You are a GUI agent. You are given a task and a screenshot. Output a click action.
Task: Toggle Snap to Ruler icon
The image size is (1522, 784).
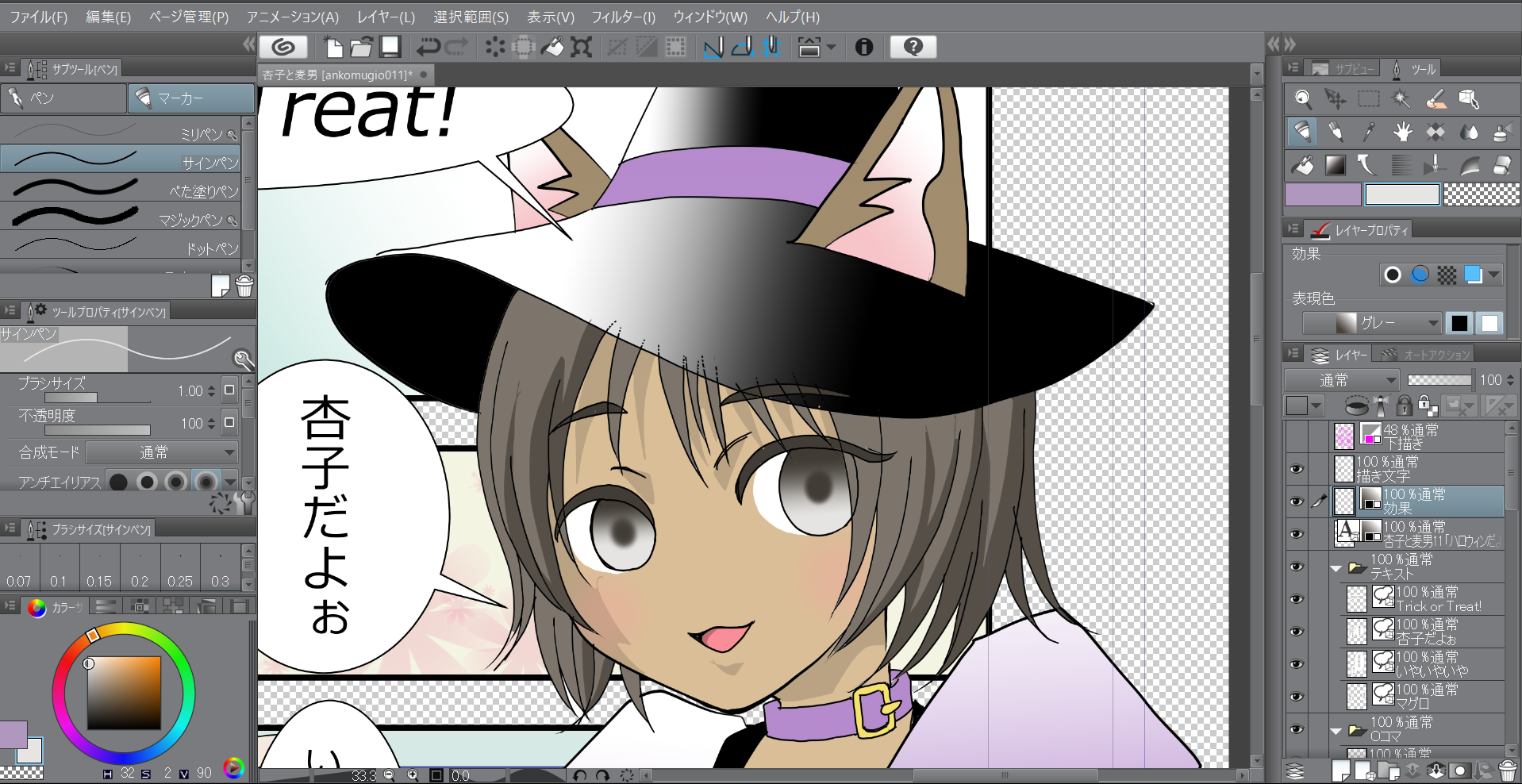tap(713, 48)
